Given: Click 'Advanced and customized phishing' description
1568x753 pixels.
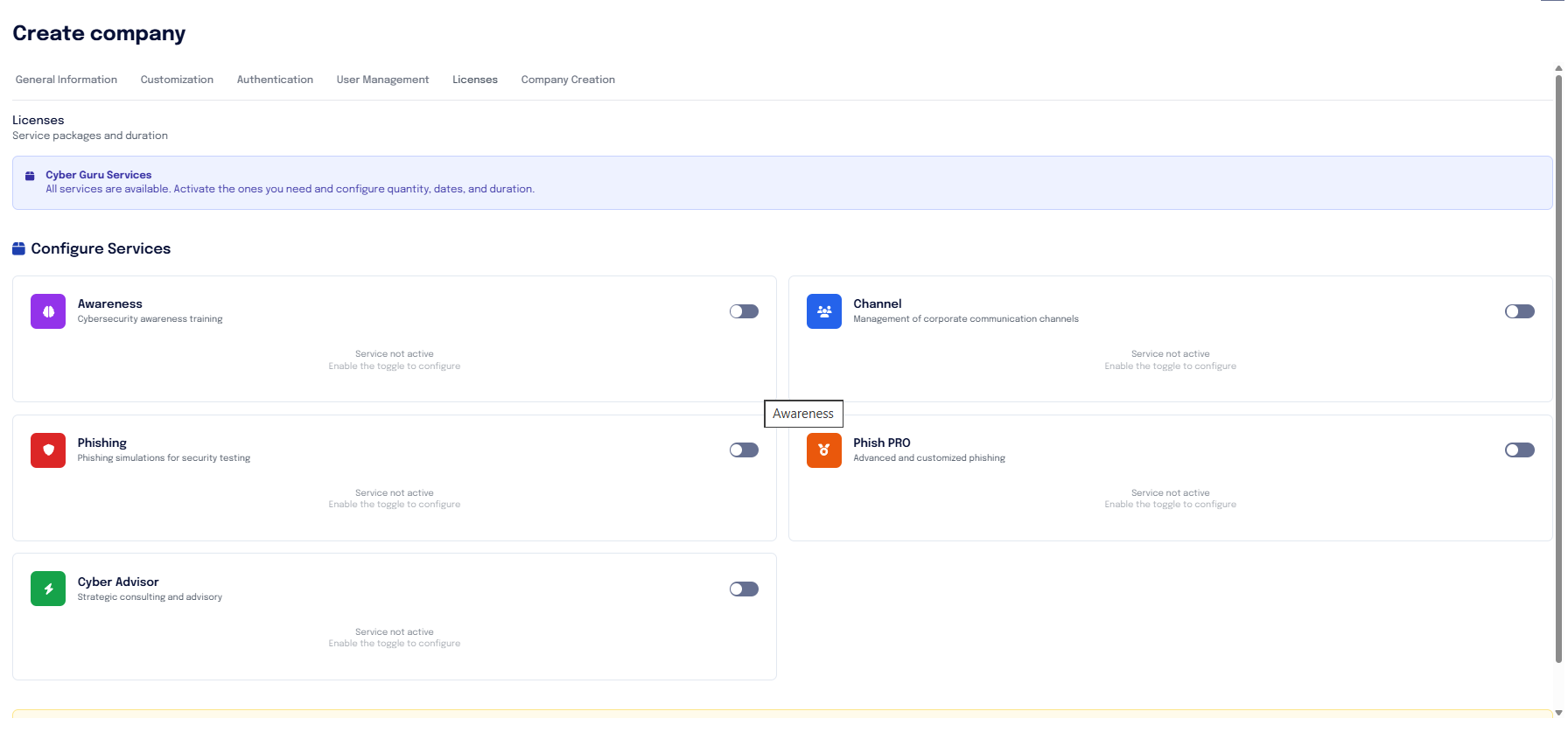Looking at the screenshot, I should (x=929, y=458).
